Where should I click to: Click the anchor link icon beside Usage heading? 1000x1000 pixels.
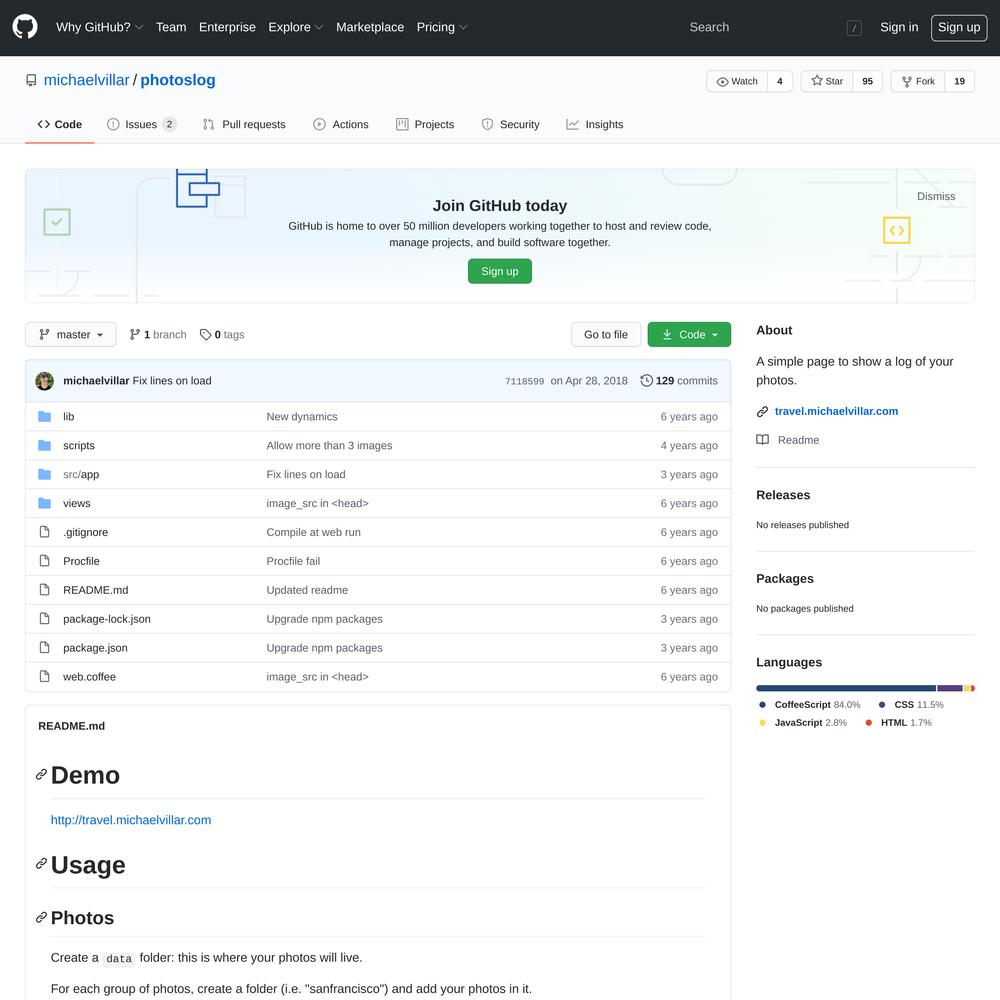tap(41, 864)
